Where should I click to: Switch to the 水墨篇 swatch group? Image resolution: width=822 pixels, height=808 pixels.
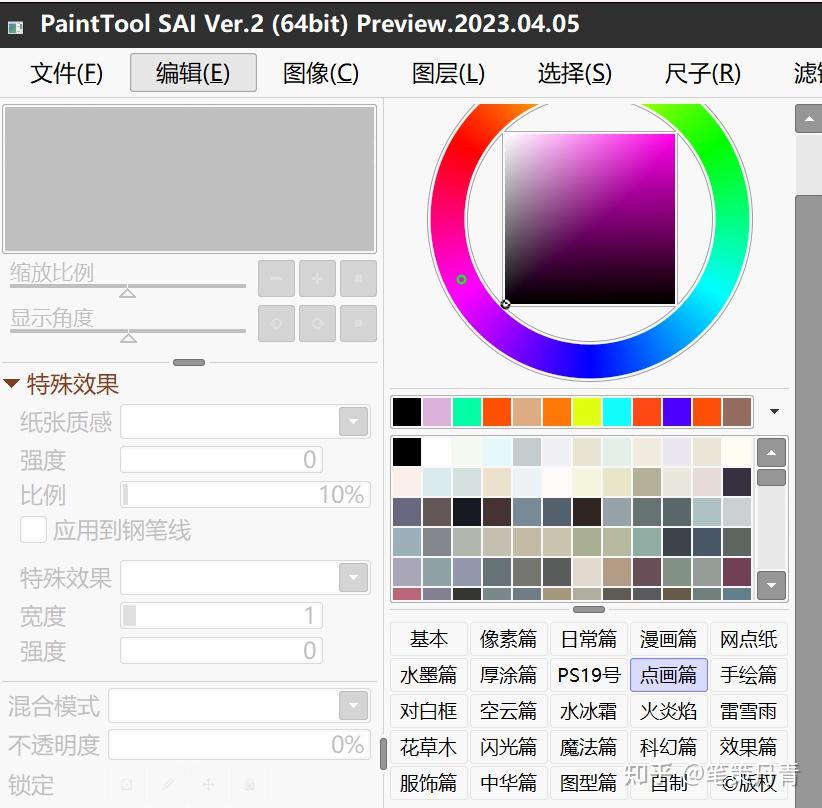(428, 675)
